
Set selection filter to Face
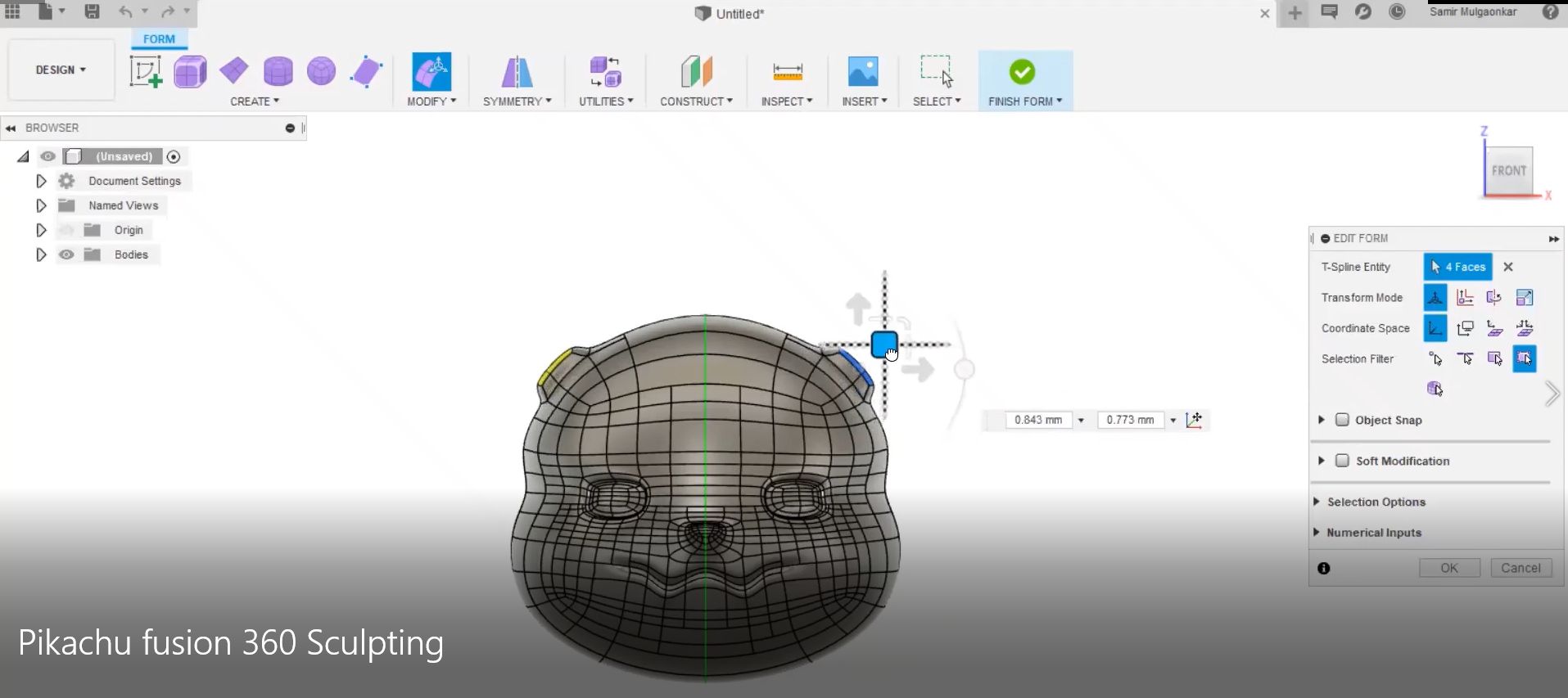pos(1494,358)
